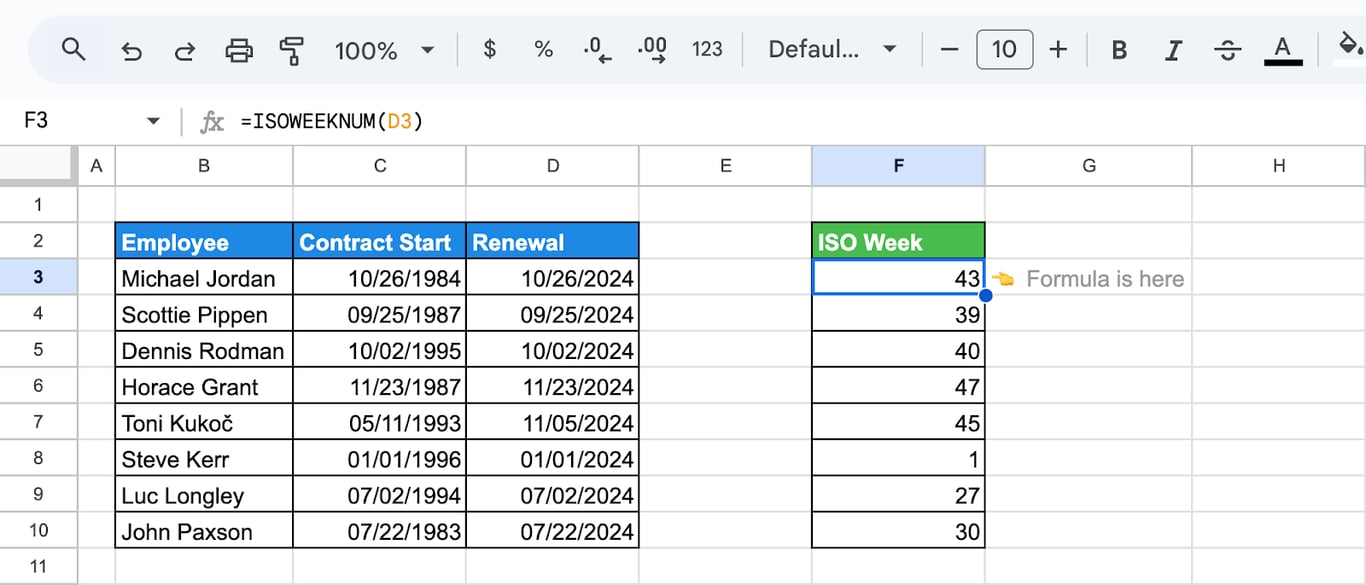Open the 100% zoom dropdown
Image resolution: width=1366 pixels, height=585 pixels.
point(384,50)
